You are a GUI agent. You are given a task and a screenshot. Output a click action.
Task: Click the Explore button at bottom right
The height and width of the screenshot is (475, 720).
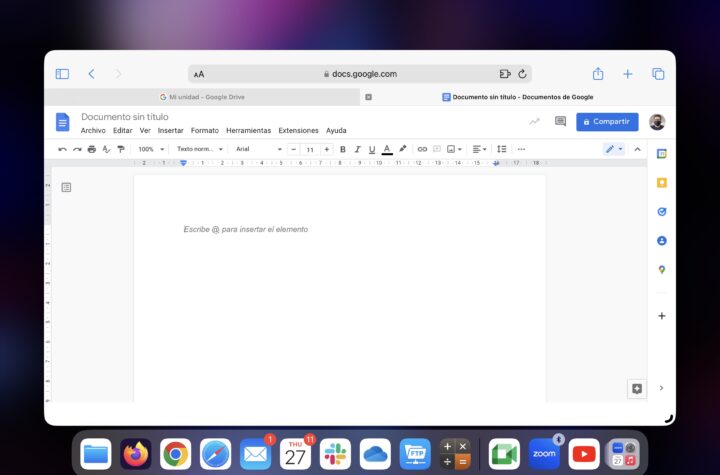(x=637, y=389)
